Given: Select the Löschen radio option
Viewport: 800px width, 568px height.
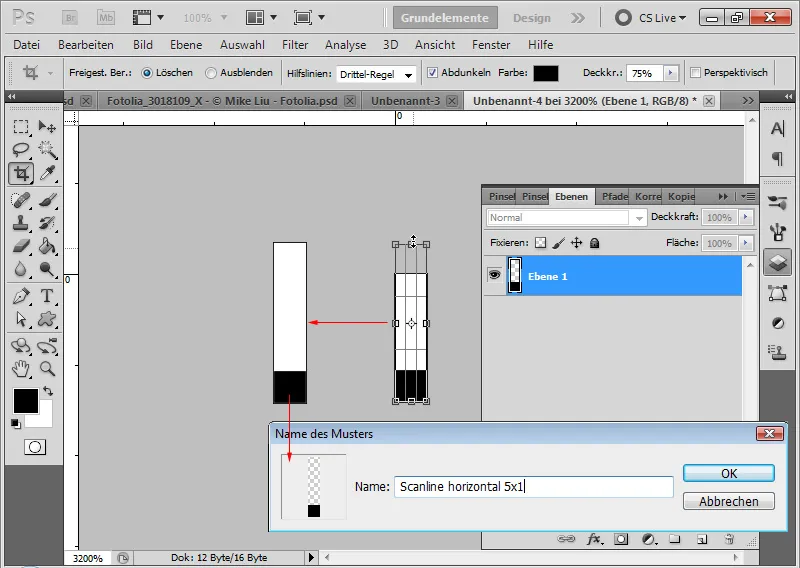Looking at the screenshot, I should pos(147,73).
